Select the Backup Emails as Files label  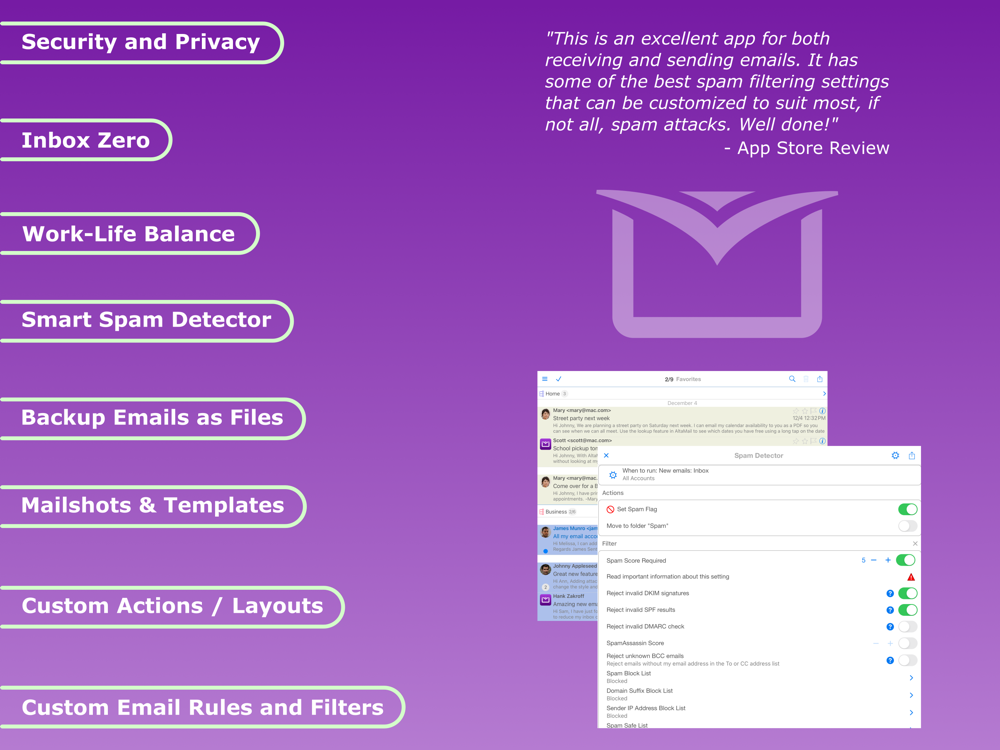pyautogui.click(x=152, y=418)
